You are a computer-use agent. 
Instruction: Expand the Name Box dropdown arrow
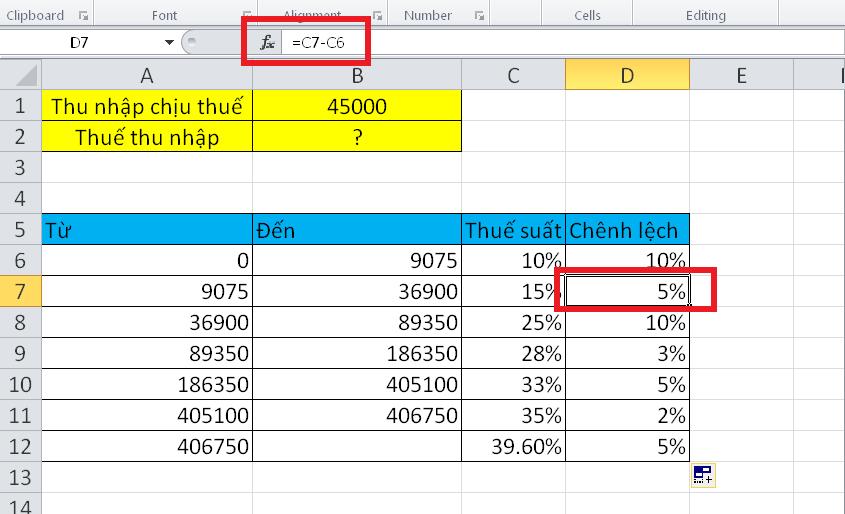(x=169, y=42)
